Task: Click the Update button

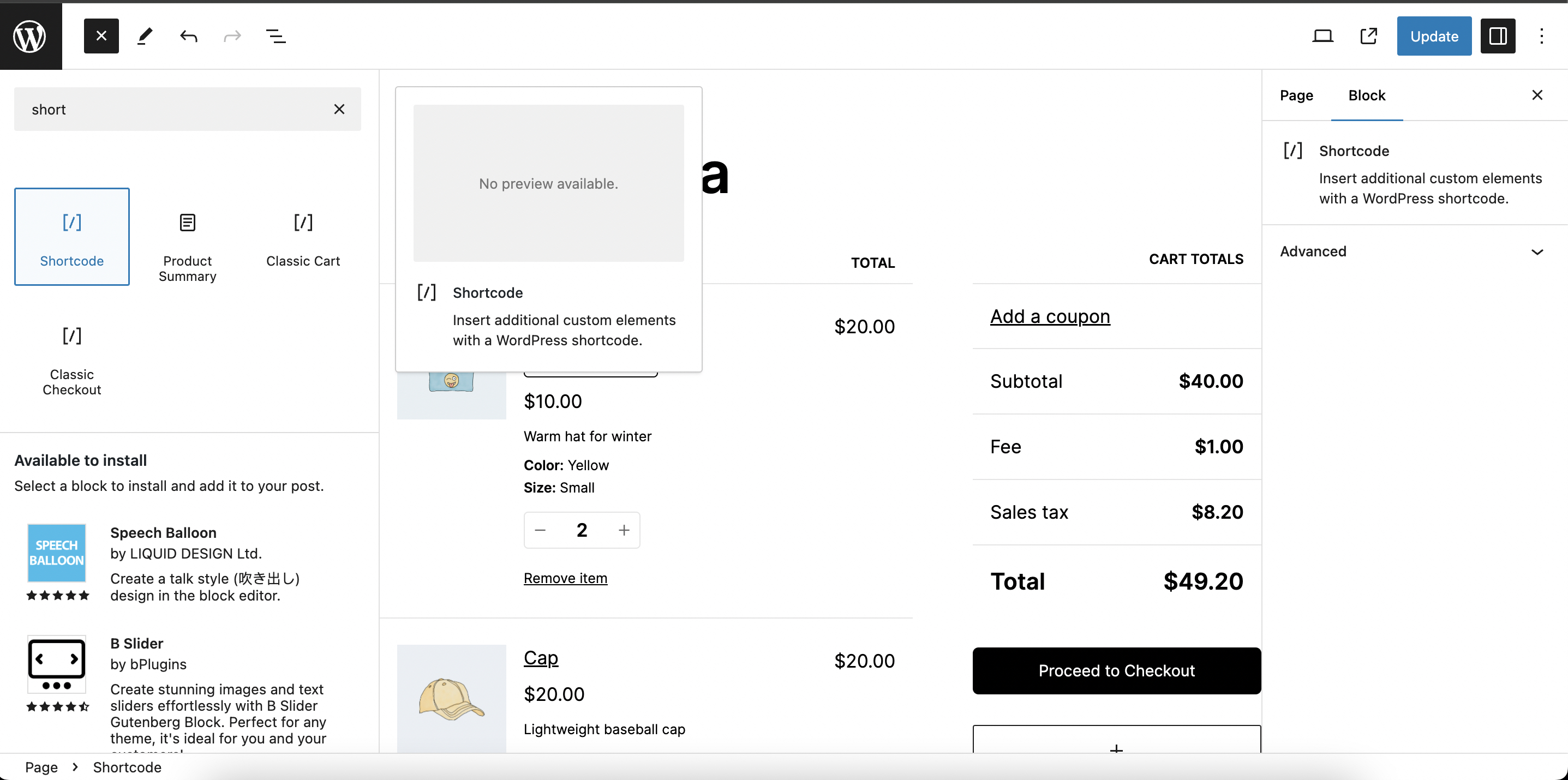Action: 1433,36
